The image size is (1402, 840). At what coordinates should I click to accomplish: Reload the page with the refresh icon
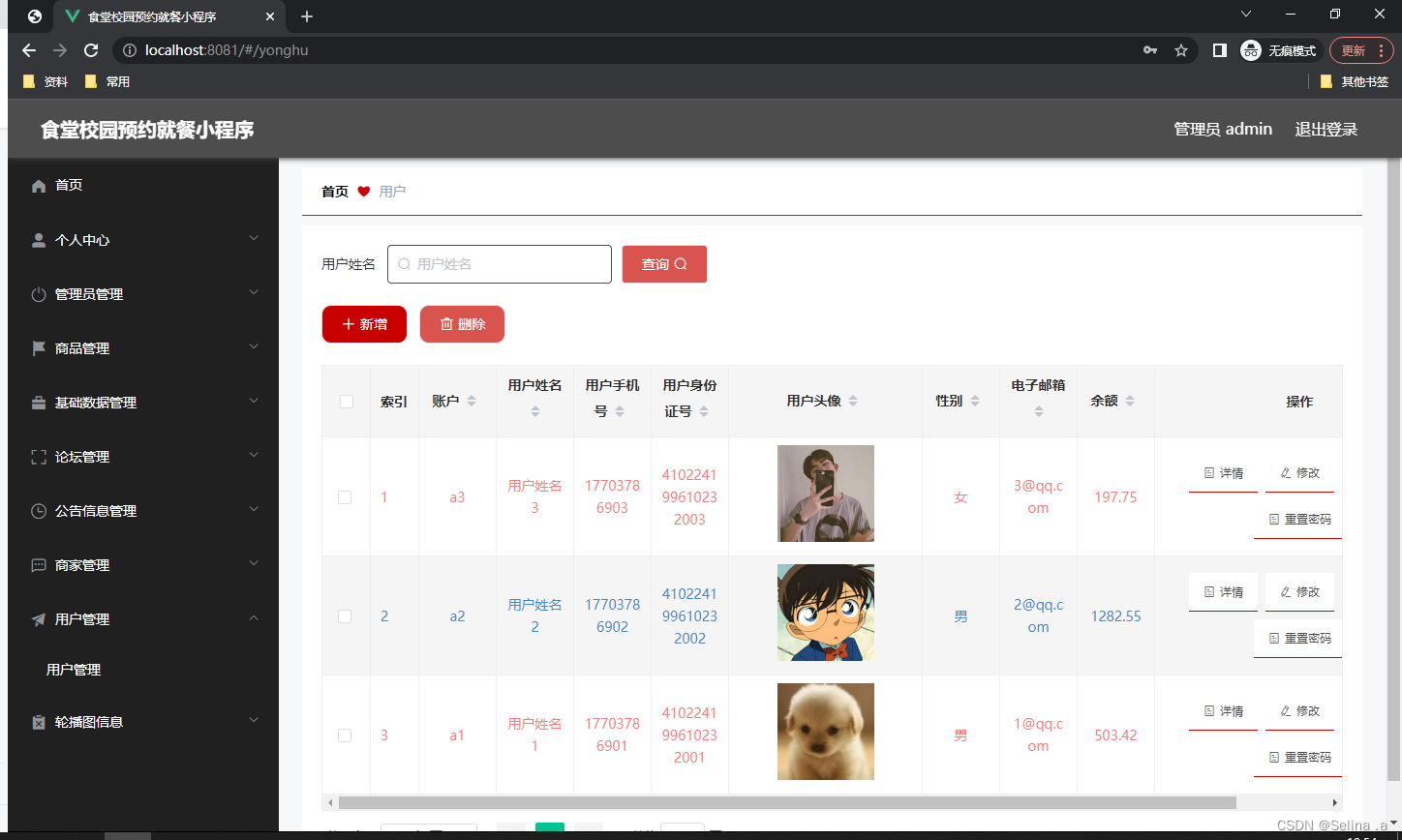point(91,50)
